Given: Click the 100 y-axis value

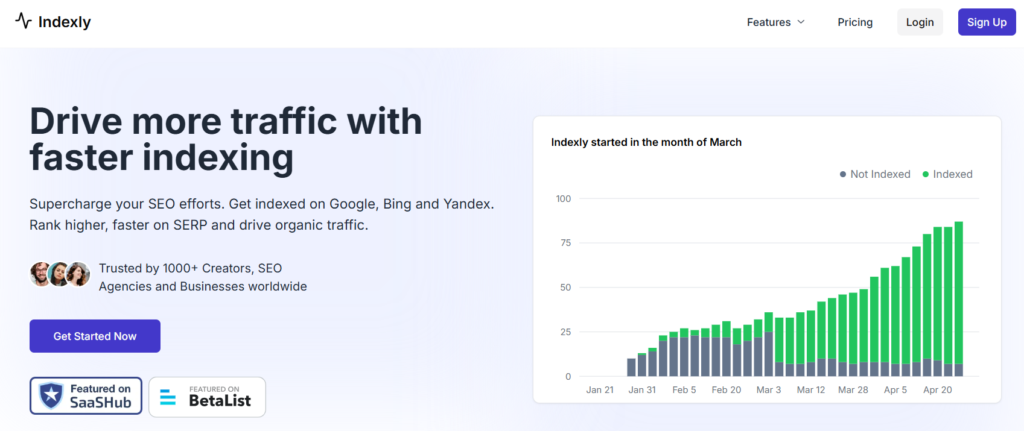Looking at the screenshot, I should pyautogui.click(x=563, y=199).
